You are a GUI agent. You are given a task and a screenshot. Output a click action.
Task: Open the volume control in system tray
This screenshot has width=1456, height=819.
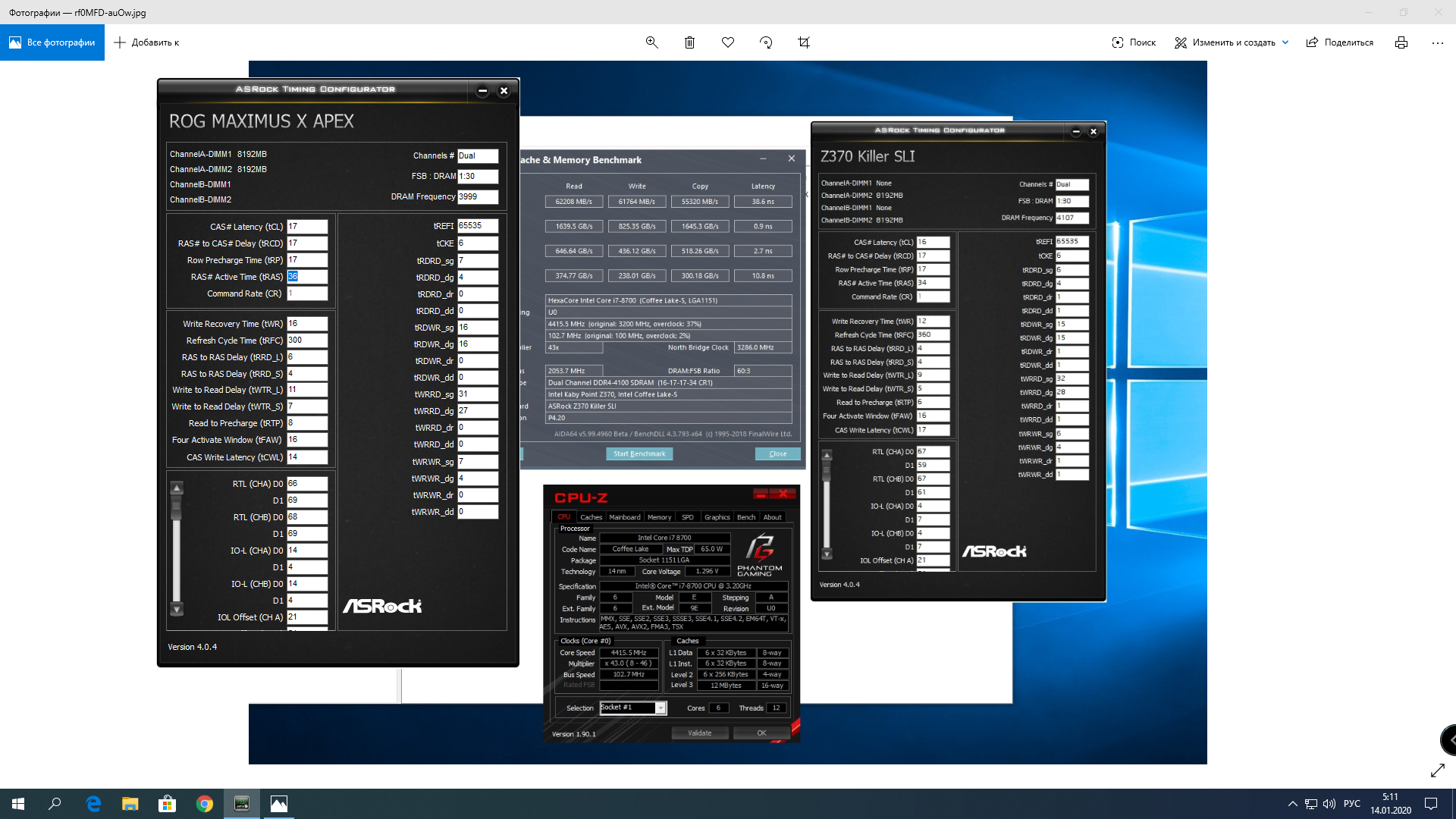(1329, 804)
